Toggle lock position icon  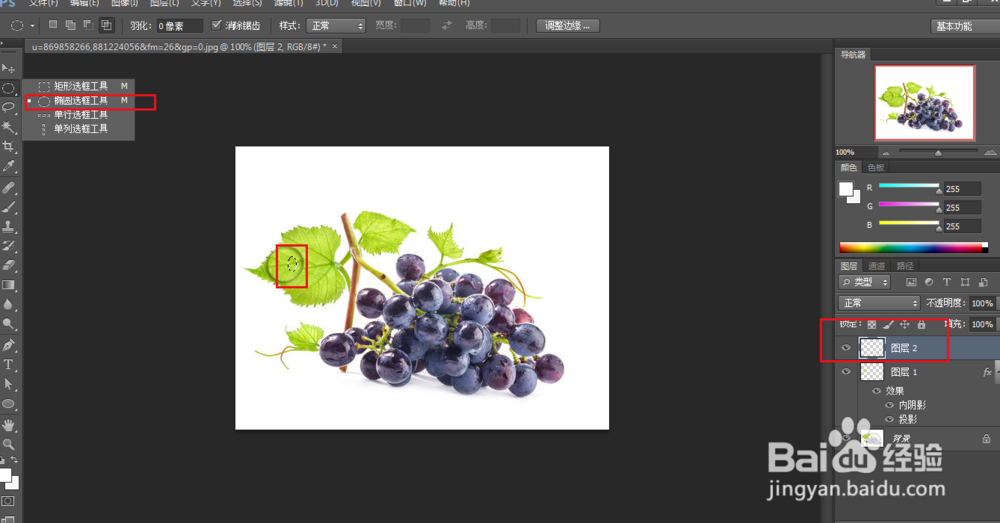904,325
